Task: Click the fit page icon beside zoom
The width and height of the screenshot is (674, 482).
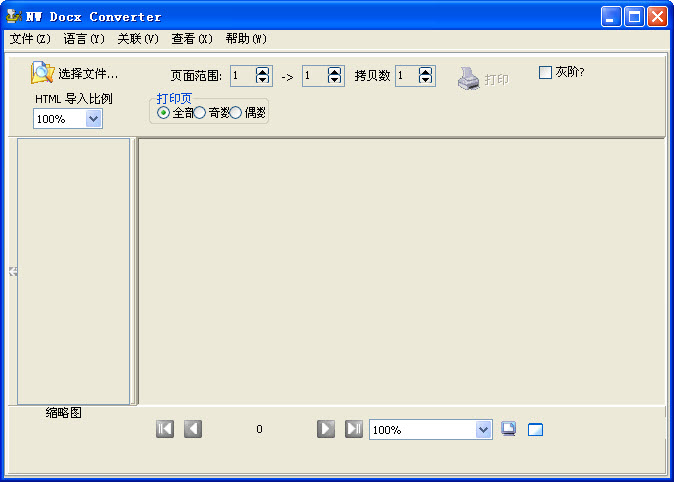Action: click(509, 429)
